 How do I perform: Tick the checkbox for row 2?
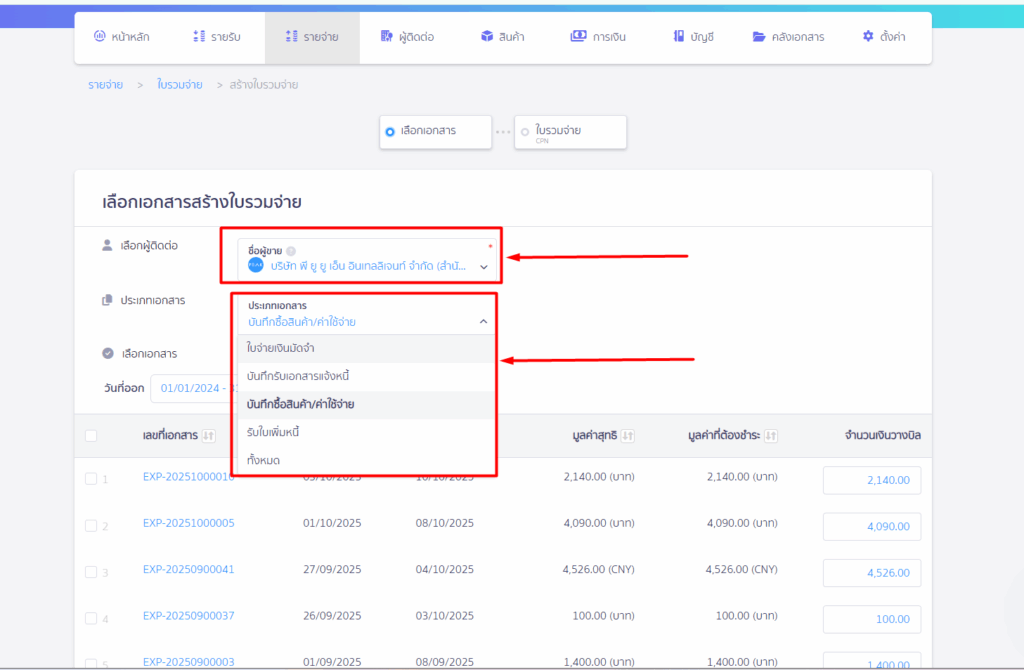91,525
